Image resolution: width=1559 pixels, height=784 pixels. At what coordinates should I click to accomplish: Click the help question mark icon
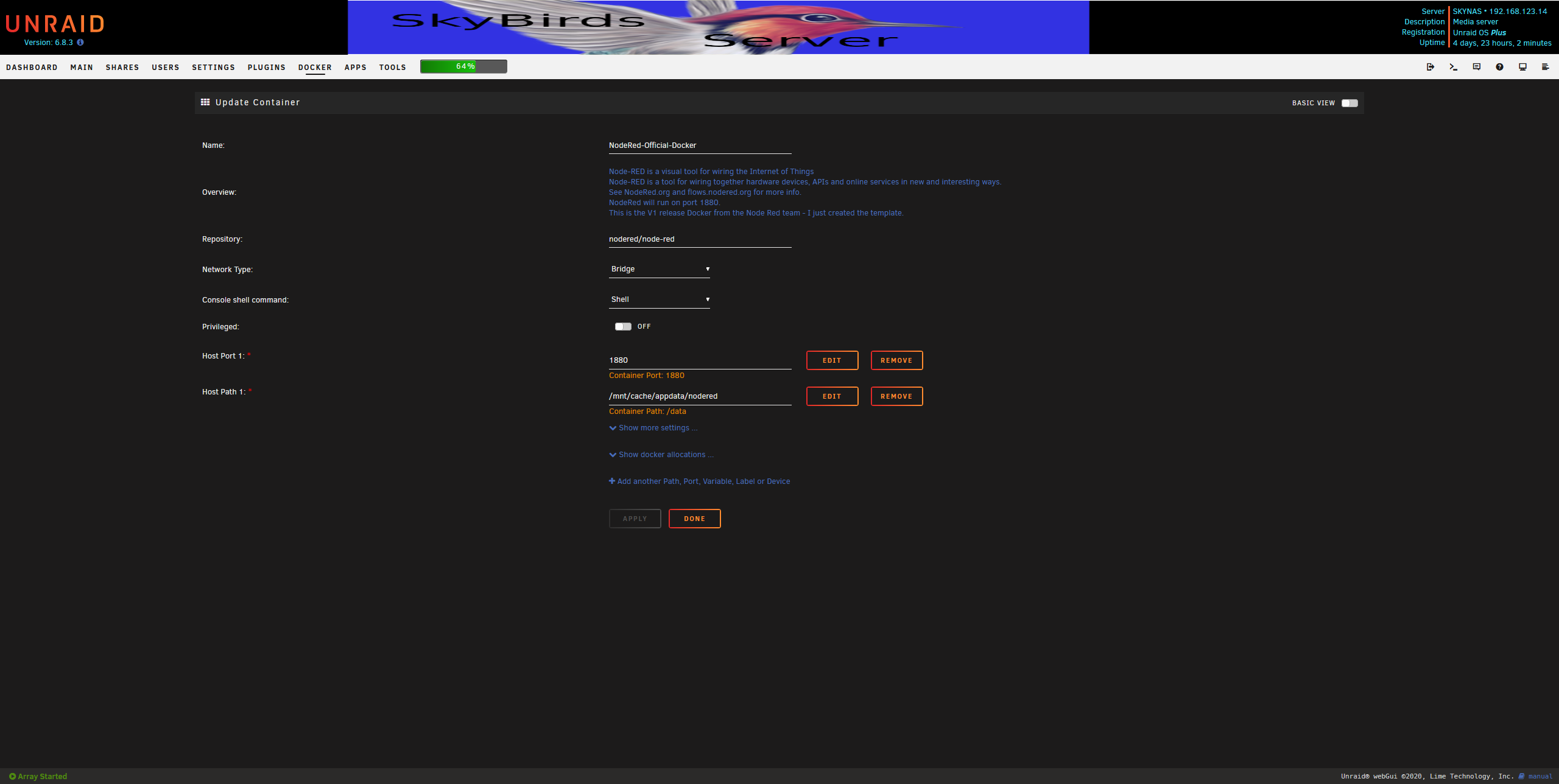[x=1499, y=67]
